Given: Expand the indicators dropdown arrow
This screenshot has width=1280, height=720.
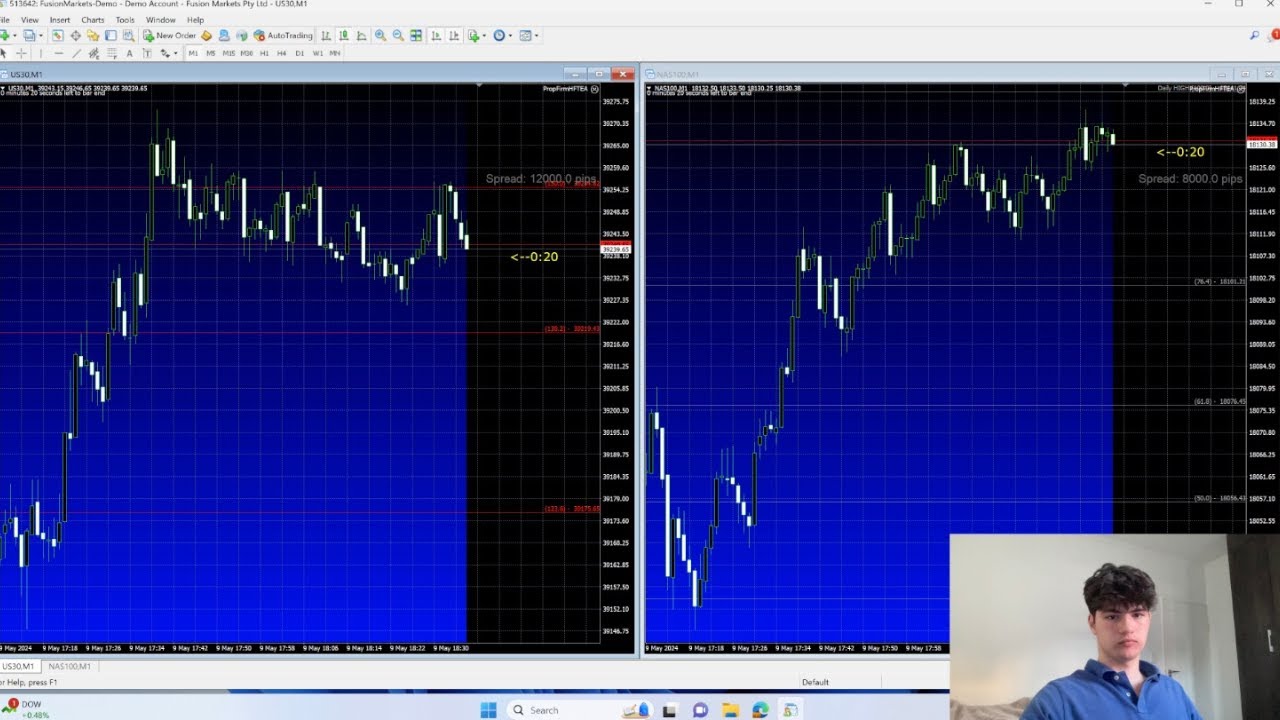Looking at the screenshot, I should click(484, 35).
